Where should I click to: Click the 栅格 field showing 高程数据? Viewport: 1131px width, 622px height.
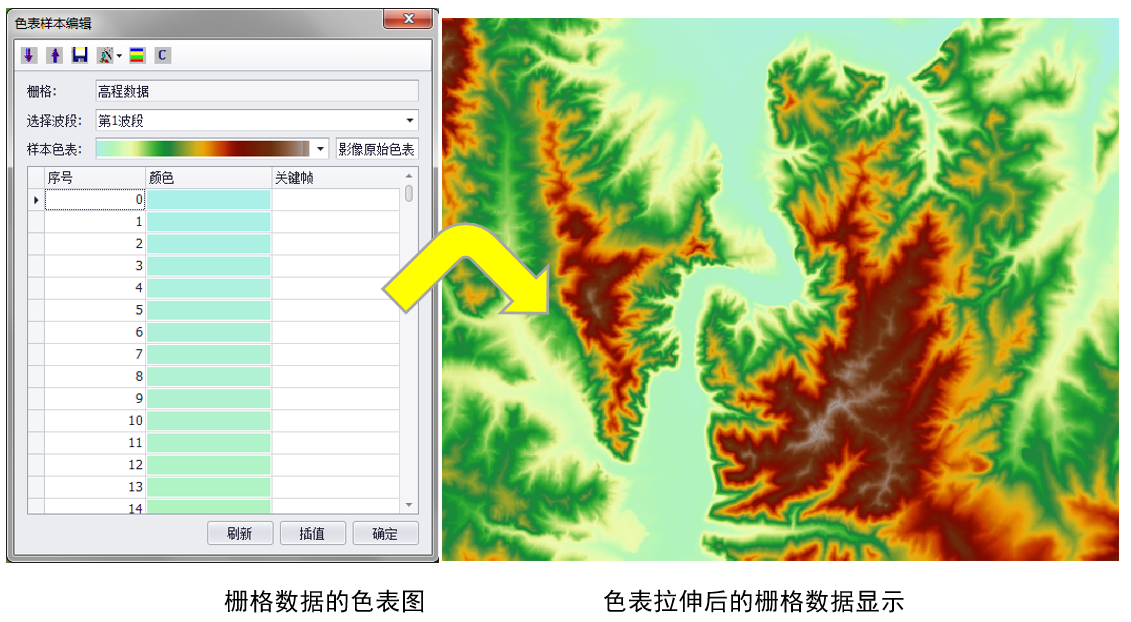pyautogui.click(x=256, y=91)
